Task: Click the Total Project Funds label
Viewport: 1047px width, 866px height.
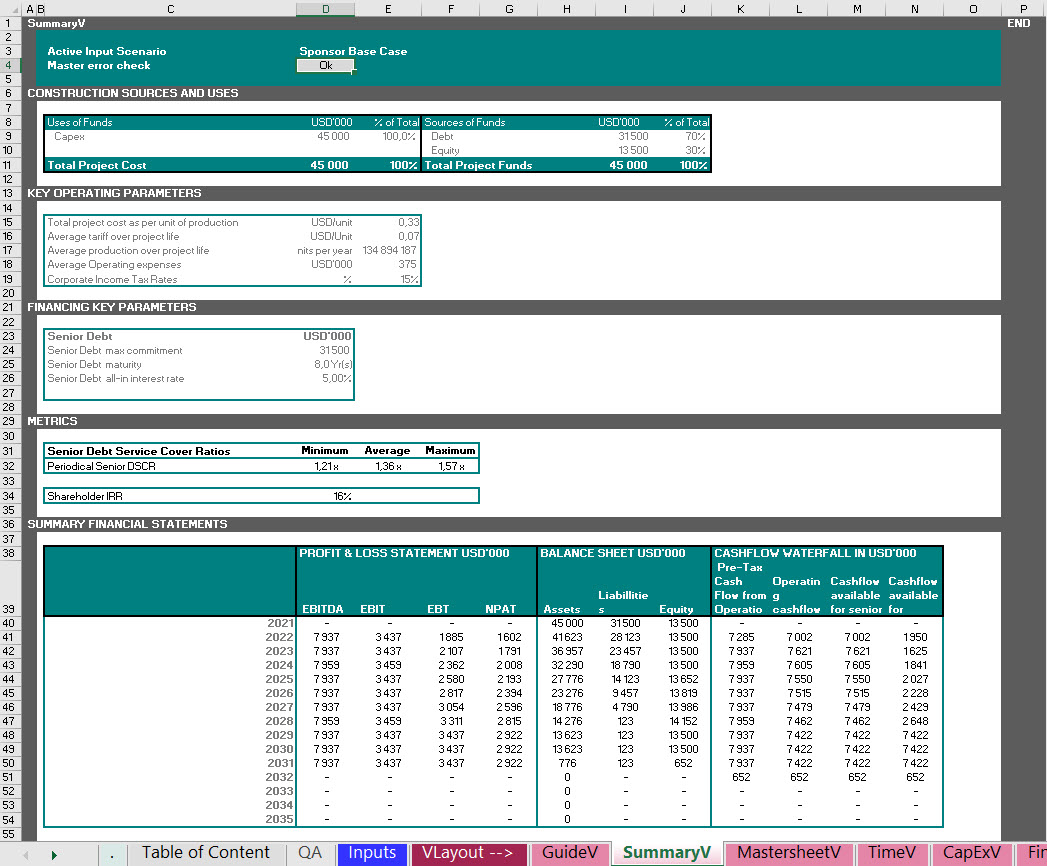Action: click(x=478, y=165)
